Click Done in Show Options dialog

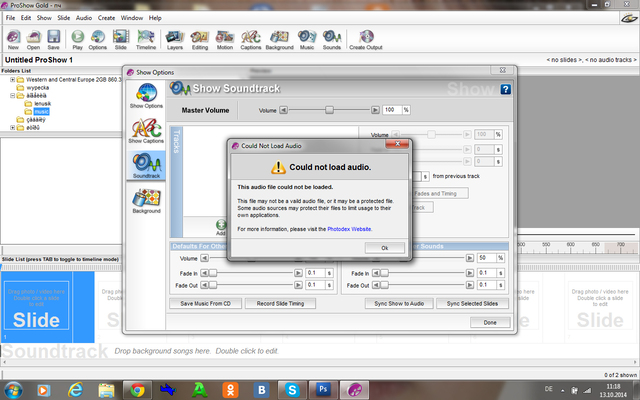click(x=490, y=322)
